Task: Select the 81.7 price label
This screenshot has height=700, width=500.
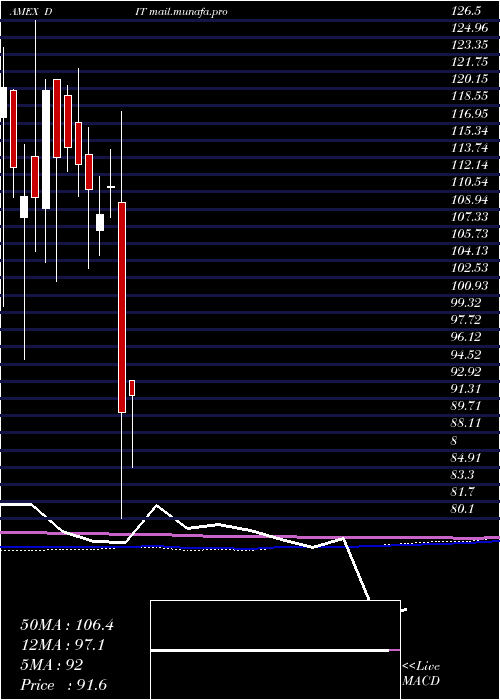Action: point(462,492)
